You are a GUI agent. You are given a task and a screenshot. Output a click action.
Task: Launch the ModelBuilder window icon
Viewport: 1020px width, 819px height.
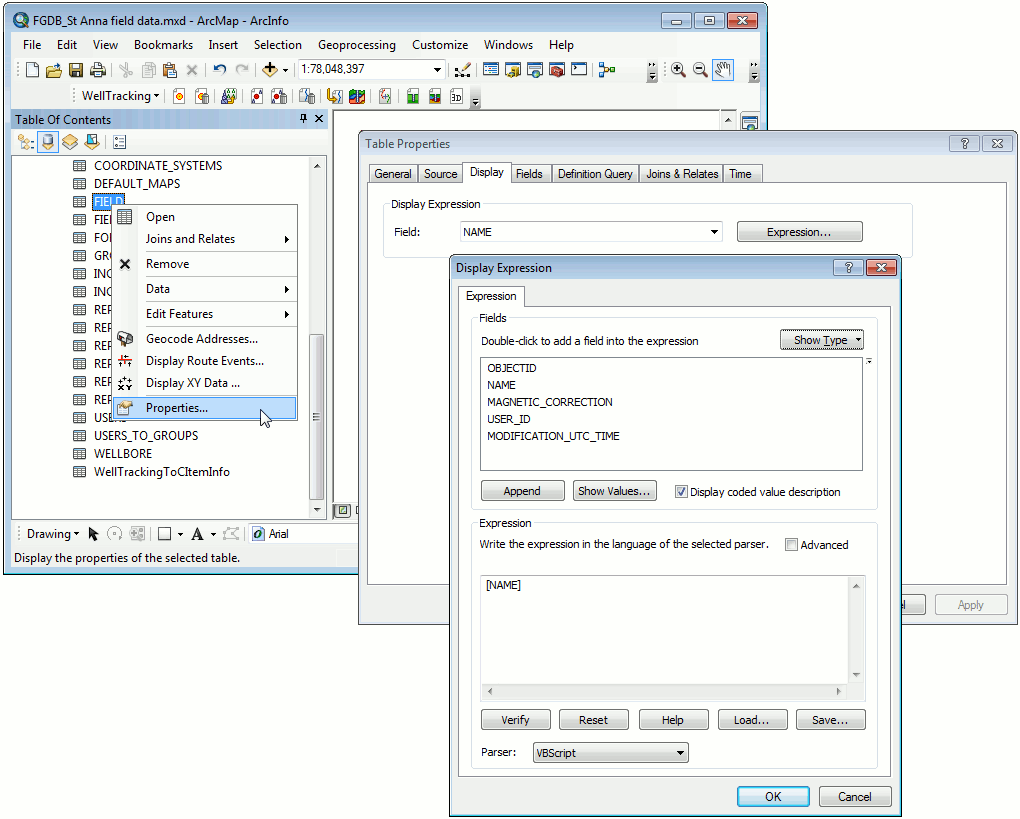[607, 70]
